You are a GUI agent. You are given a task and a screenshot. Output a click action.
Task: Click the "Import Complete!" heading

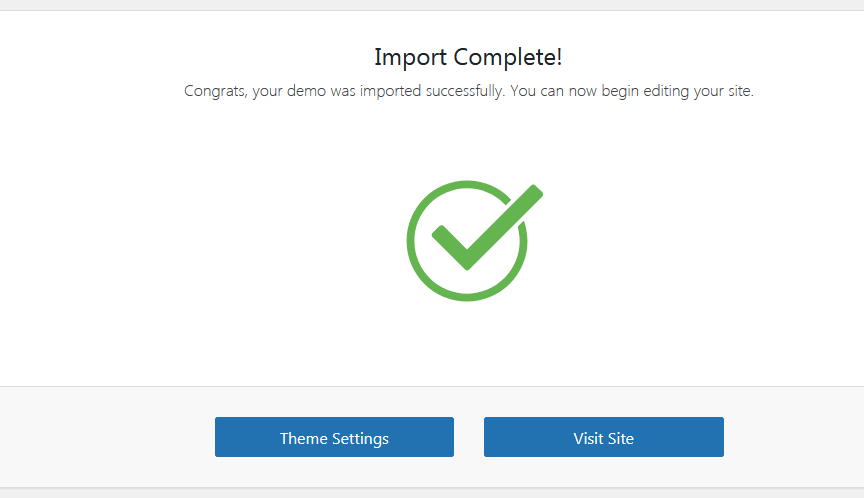[x=468, y=56]
